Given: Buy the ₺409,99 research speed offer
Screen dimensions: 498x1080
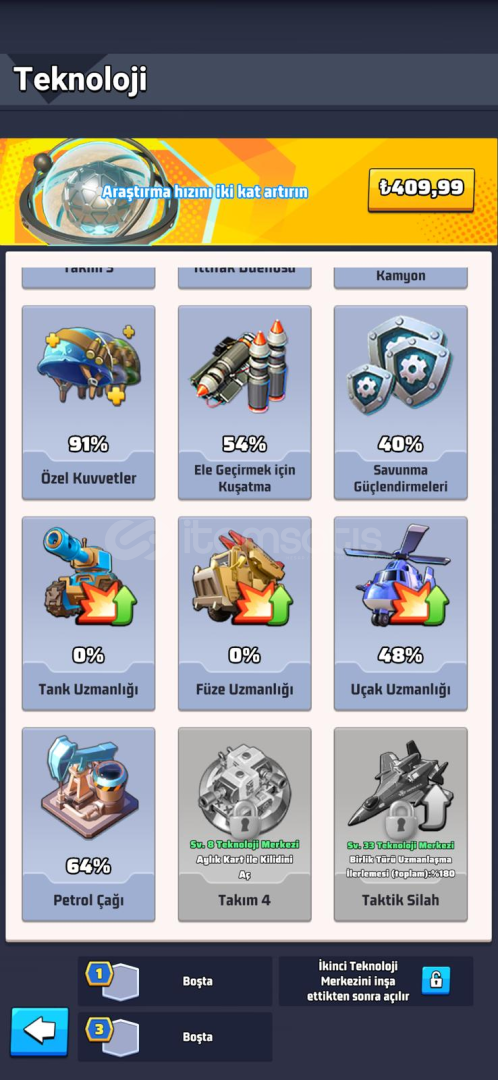Looking at the screenshot, I should point(421,189).
